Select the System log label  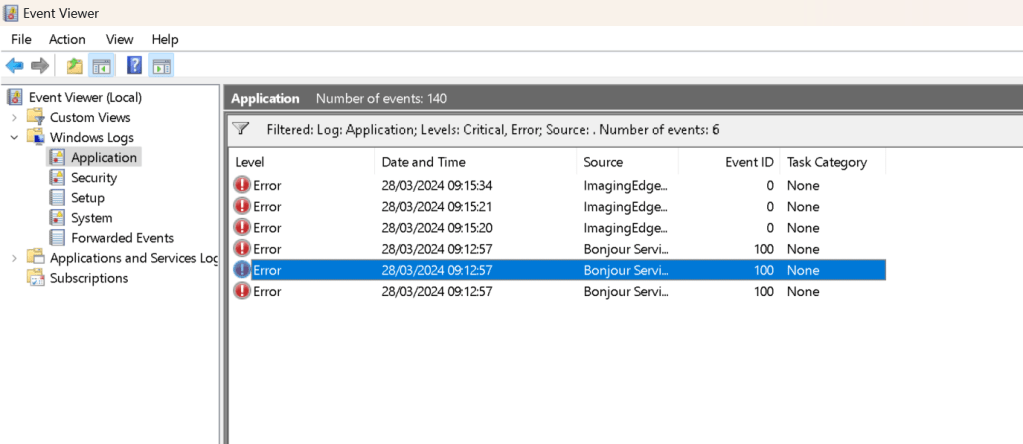click(x=91, y=218)
